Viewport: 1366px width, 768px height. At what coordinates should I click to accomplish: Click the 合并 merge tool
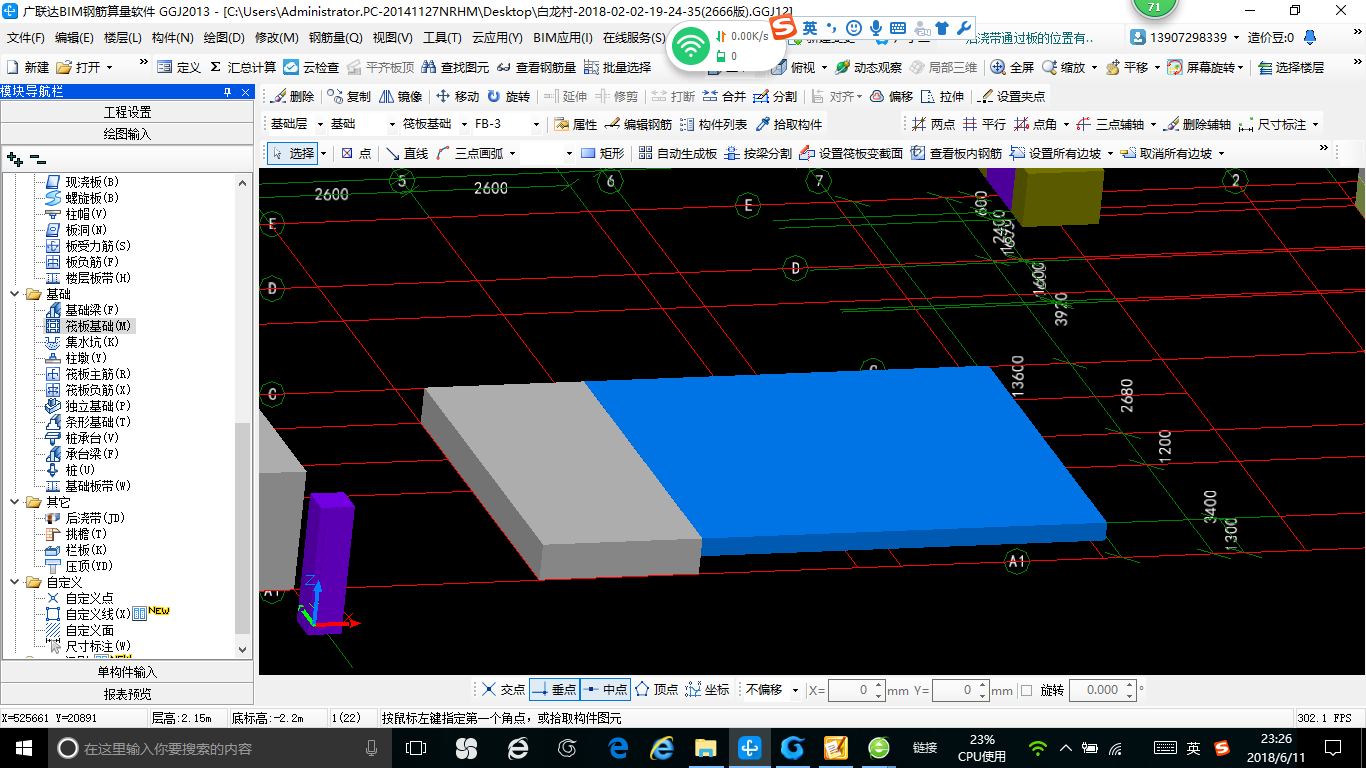724,97
